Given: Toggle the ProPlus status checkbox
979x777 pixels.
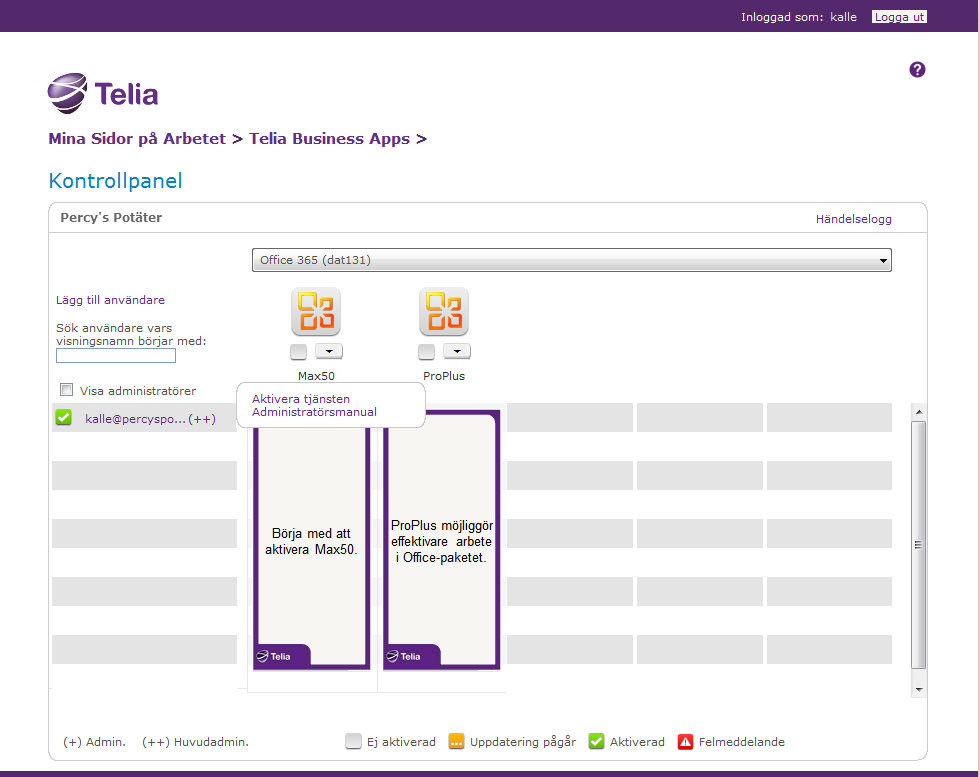Looking at the screenshot, I should coord(426,352).
